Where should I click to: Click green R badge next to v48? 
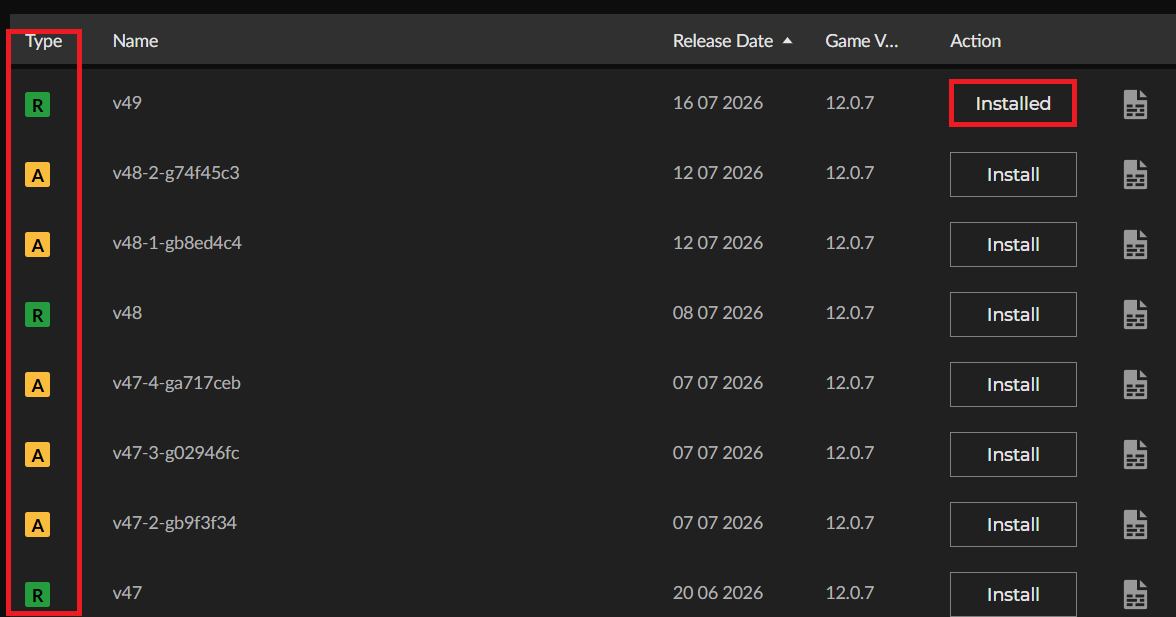(x=38, y=315)
